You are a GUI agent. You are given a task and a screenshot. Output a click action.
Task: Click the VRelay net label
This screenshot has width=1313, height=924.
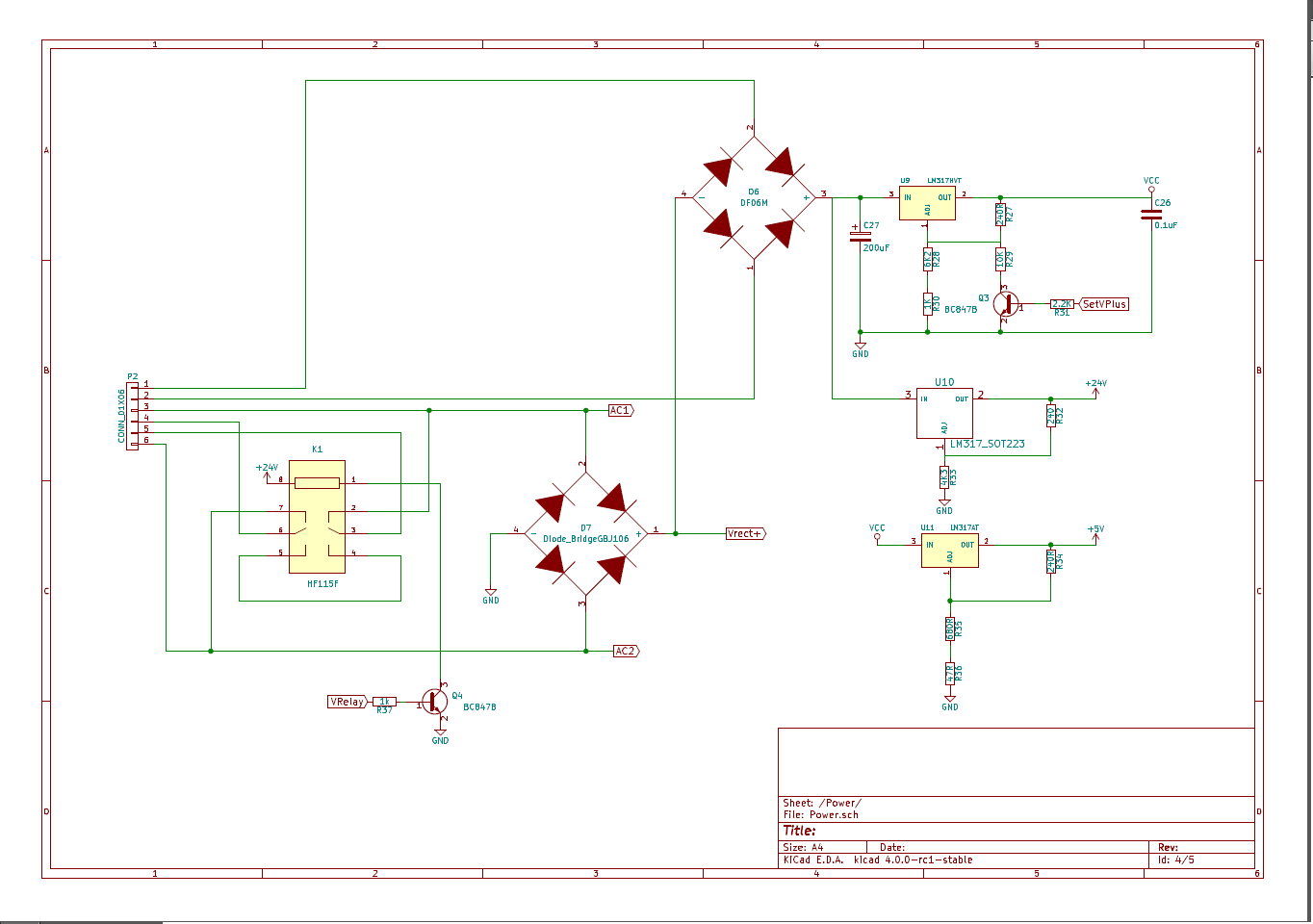[x=348, y=702]
